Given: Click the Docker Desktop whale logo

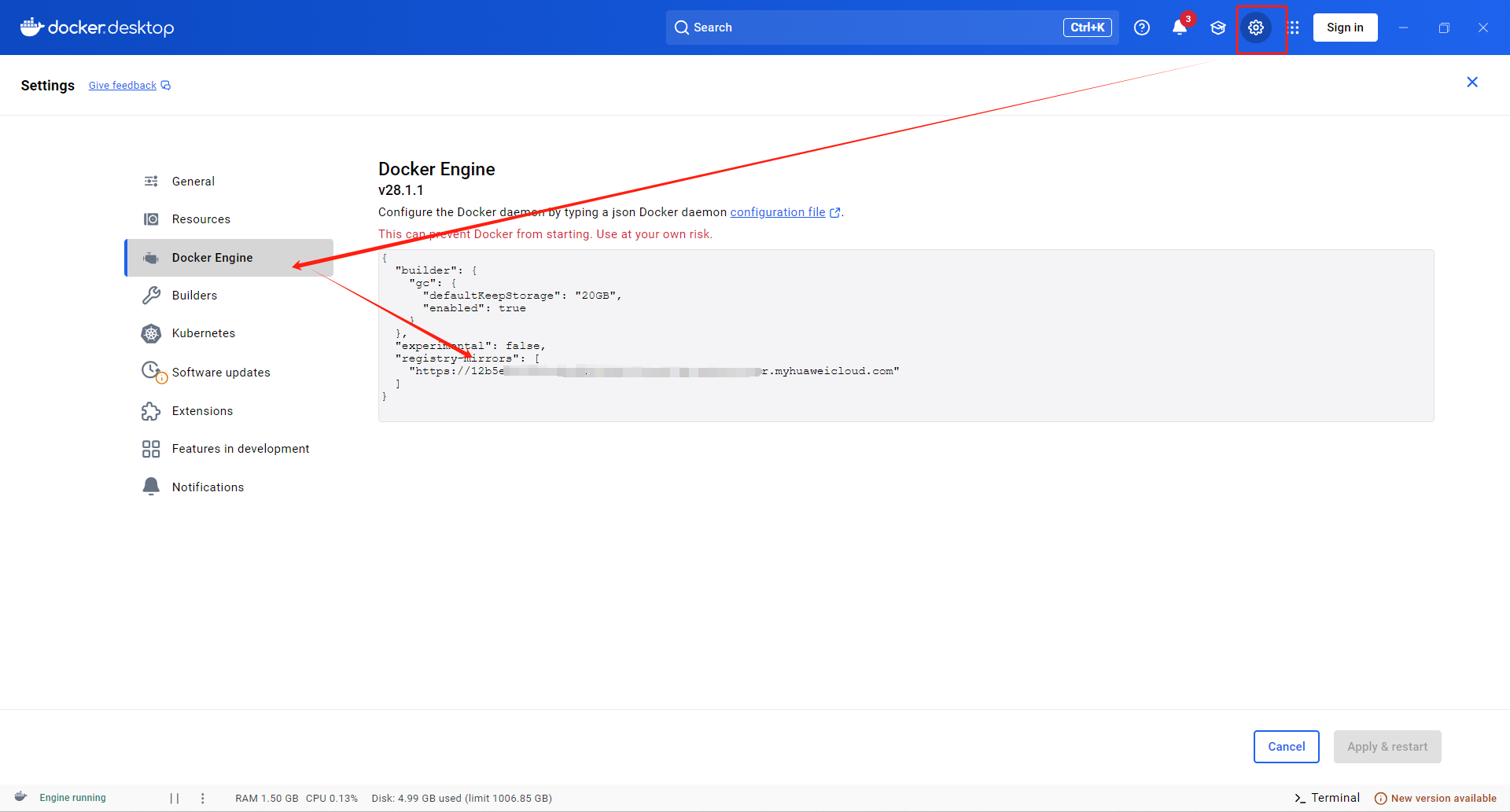Looking at the screenshot, I should 32,28.
